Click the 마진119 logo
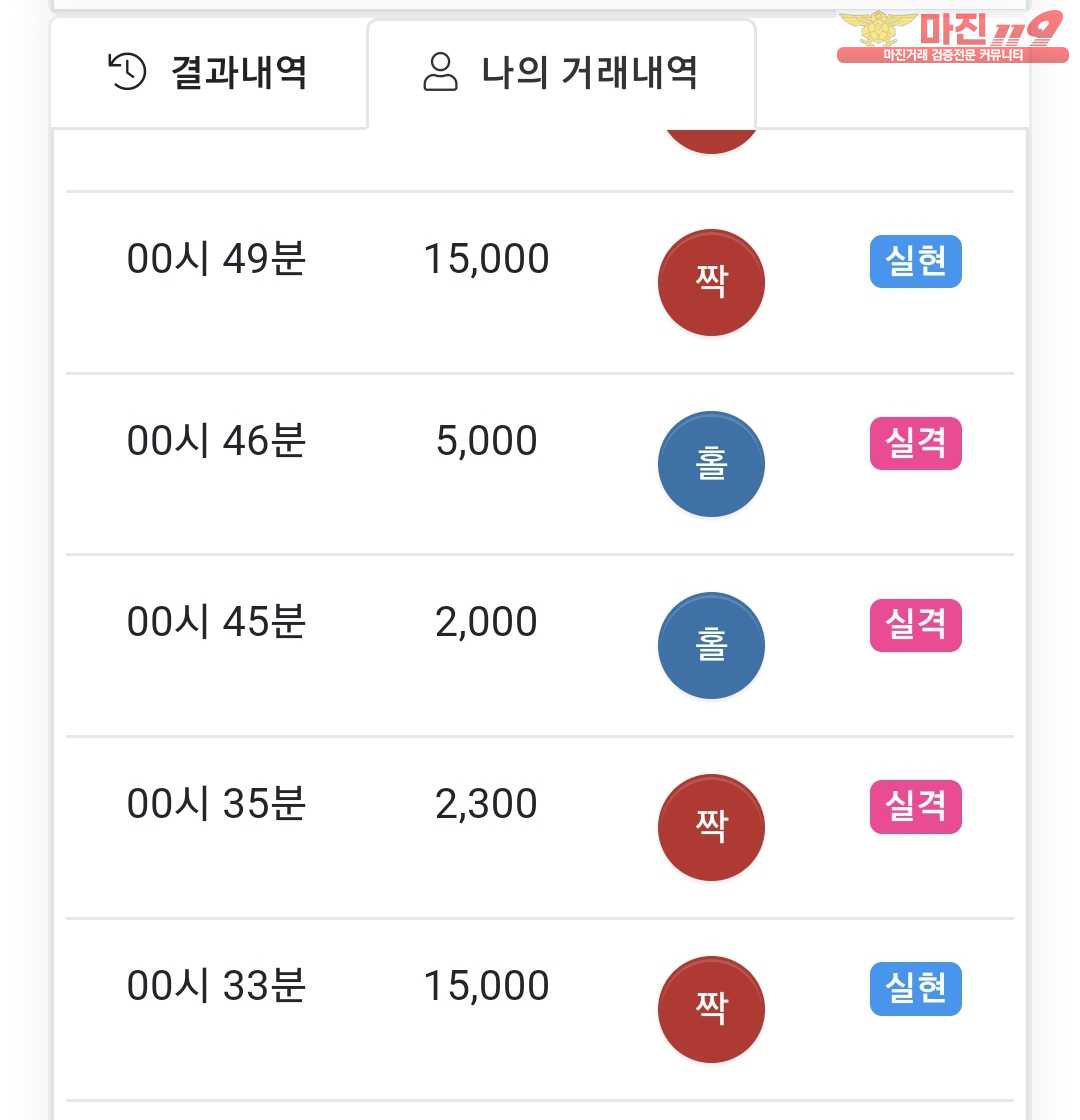 [951, 37]
